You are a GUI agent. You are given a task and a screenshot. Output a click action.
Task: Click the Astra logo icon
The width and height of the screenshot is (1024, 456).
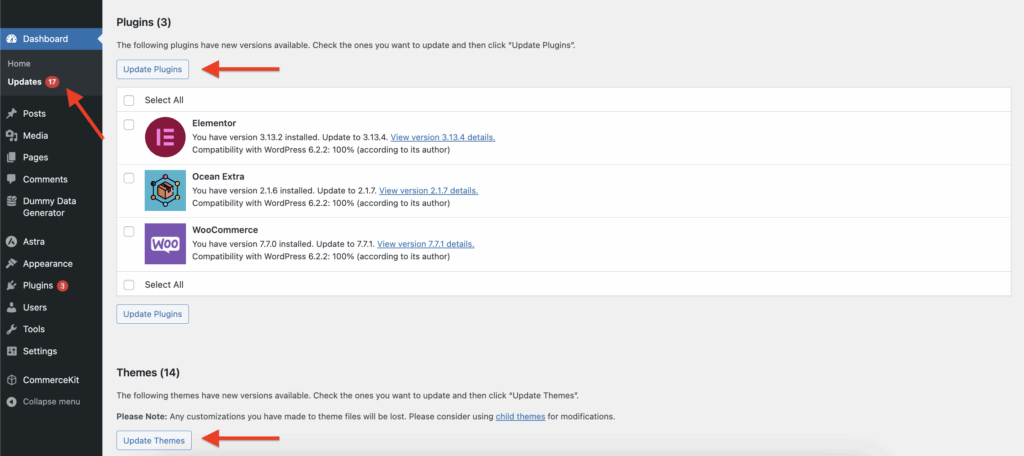click(11, 242)
